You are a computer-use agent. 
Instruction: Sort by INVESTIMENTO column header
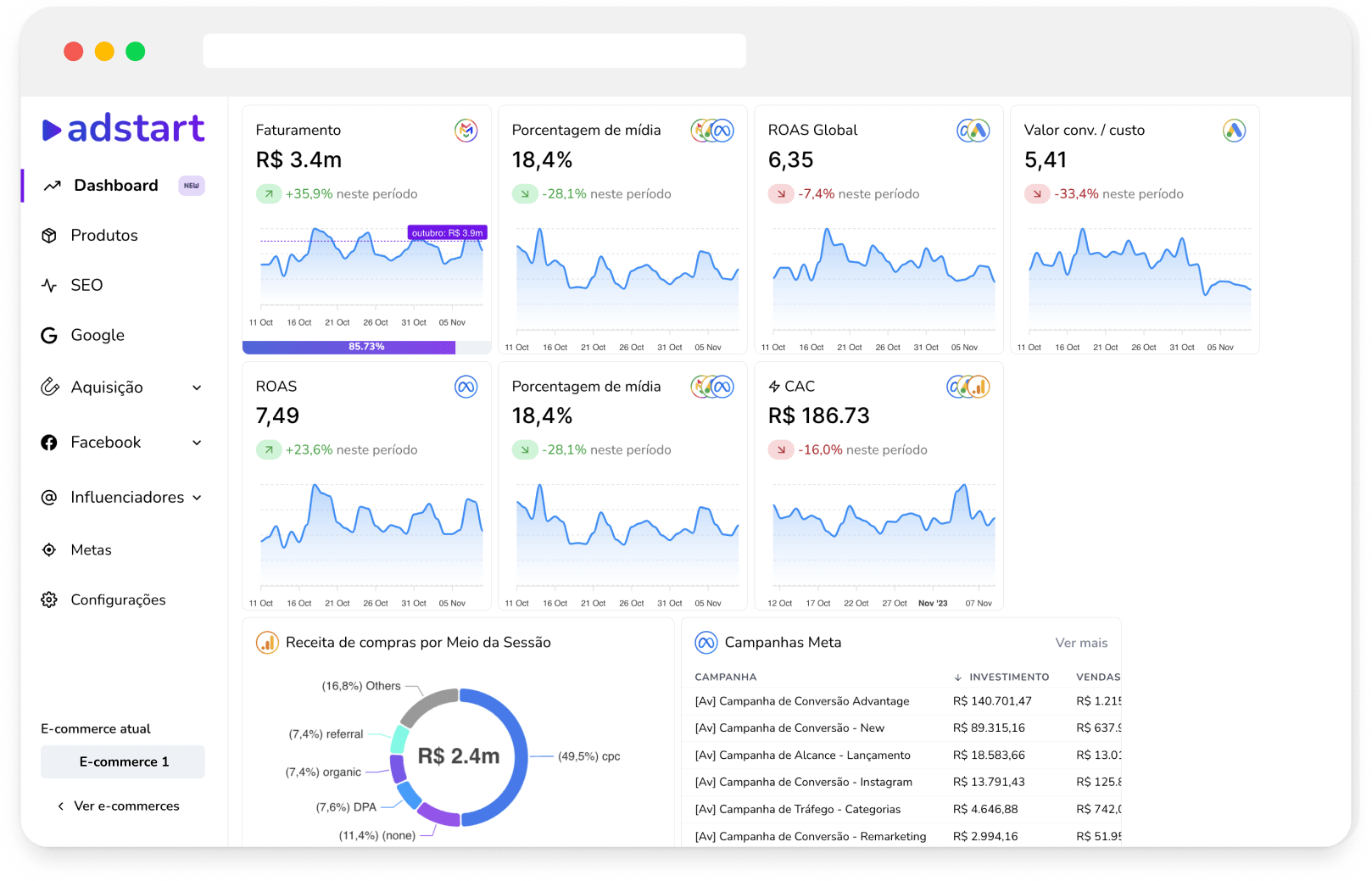coord(1001,677)
